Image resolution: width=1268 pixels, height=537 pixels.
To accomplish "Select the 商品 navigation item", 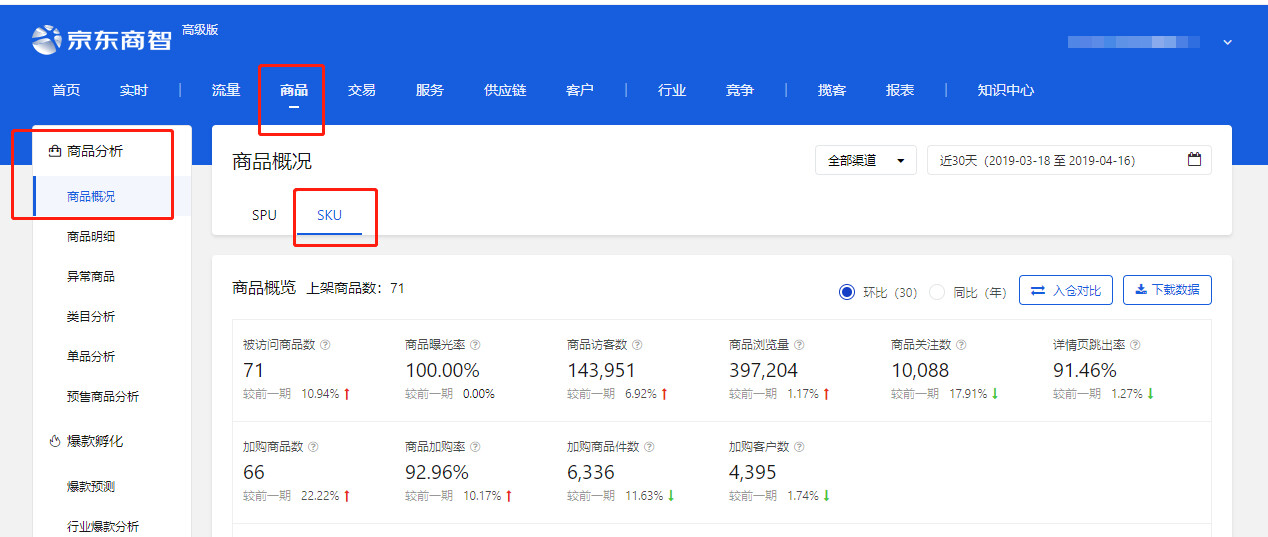I will 294,90.
